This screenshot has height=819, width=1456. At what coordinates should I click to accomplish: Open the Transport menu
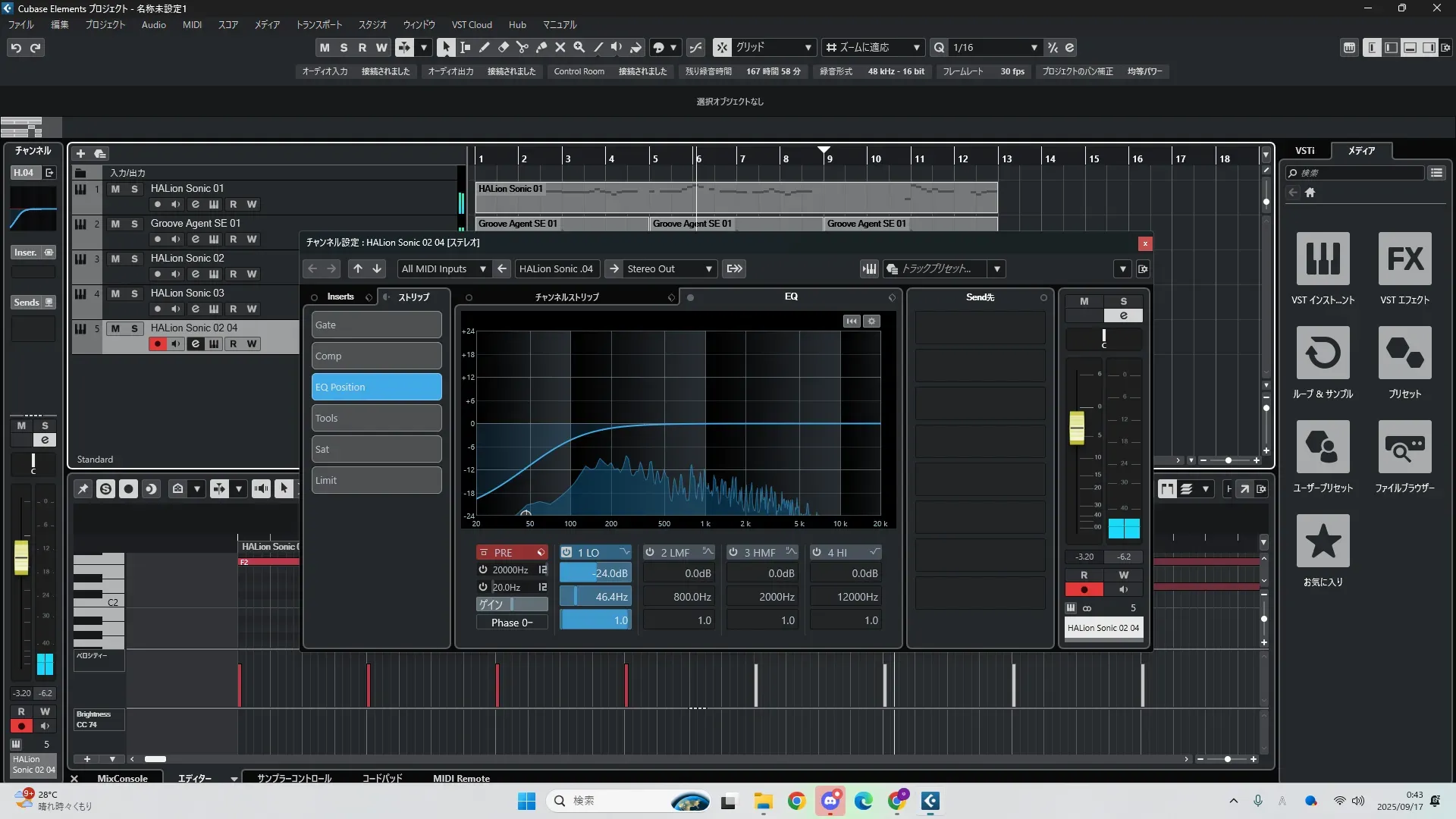tap(318, 24)
